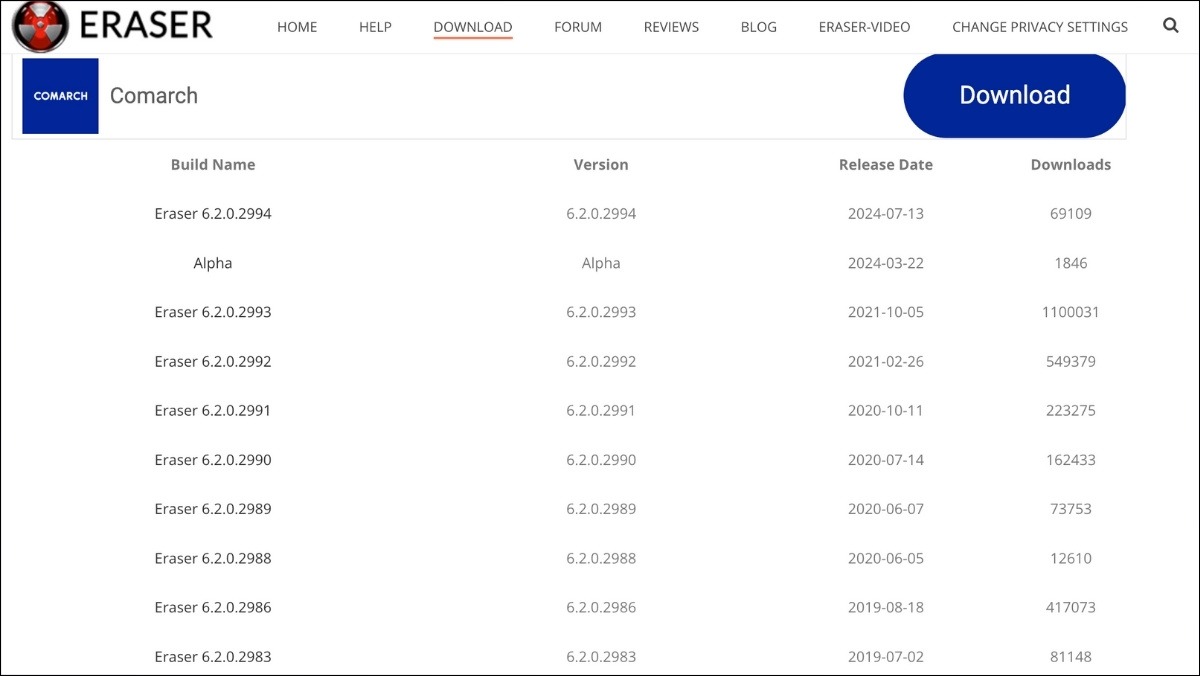Click the Build Name column header
Image resolution: width=1200 pixels, height=676 pixels.
(213, 165)
